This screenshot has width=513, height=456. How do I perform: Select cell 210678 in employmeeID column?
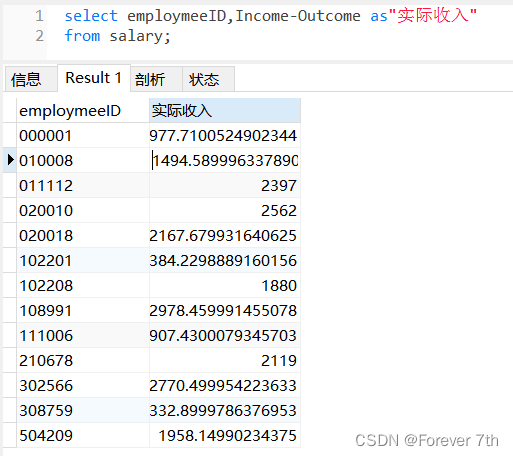[x=83, y=360]
